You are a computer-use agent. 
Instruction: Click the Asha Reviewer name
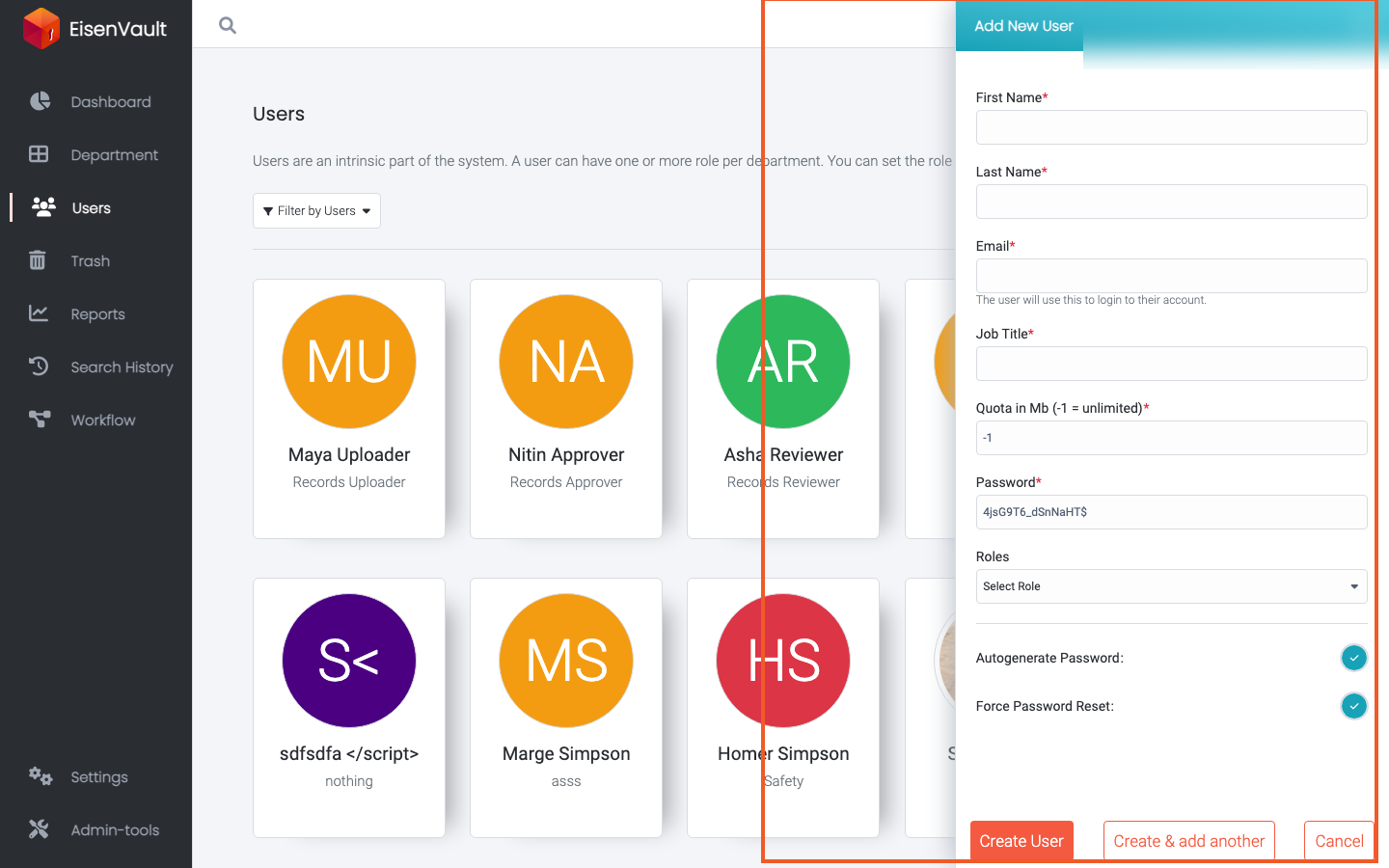(783, 455)
